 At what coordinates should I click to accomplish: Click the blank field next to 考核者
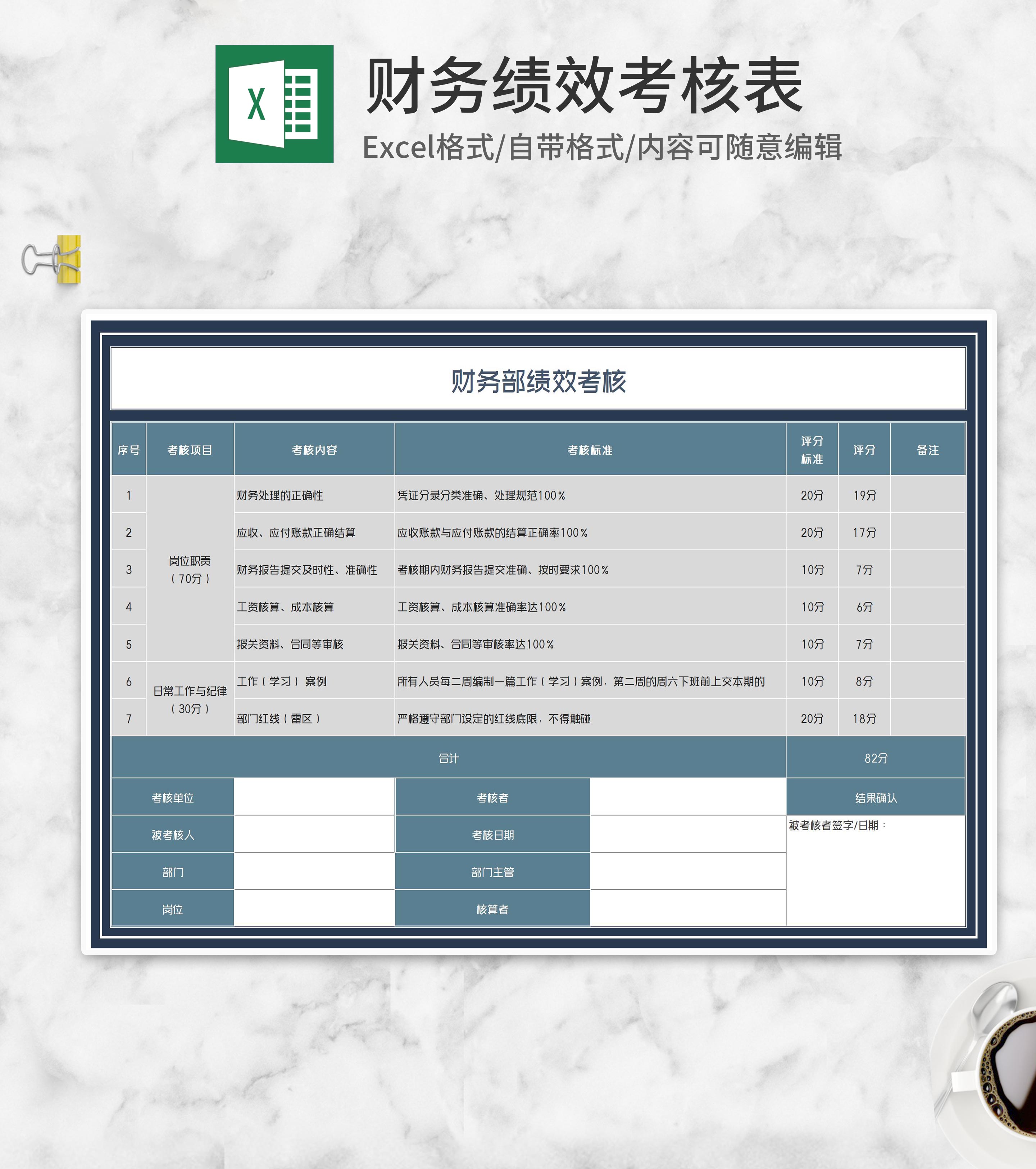click(x=688, y=797)
